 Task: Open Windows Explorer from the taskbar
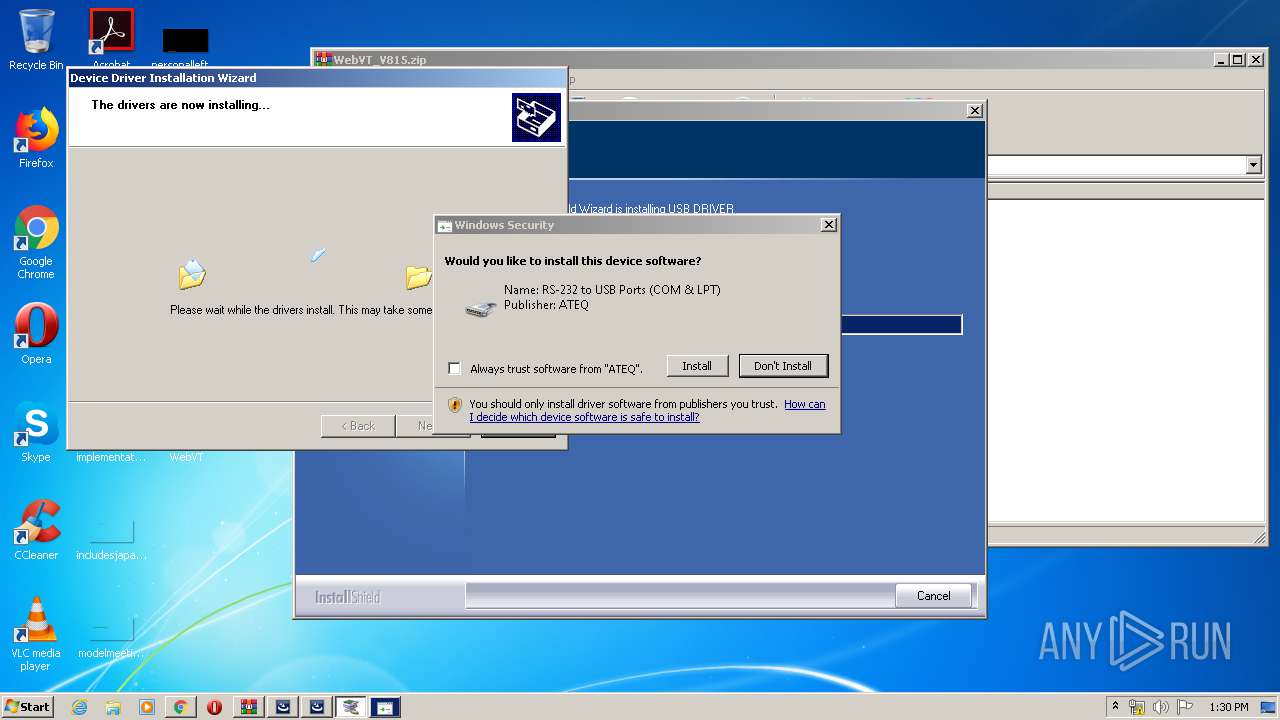pos(113,707)
